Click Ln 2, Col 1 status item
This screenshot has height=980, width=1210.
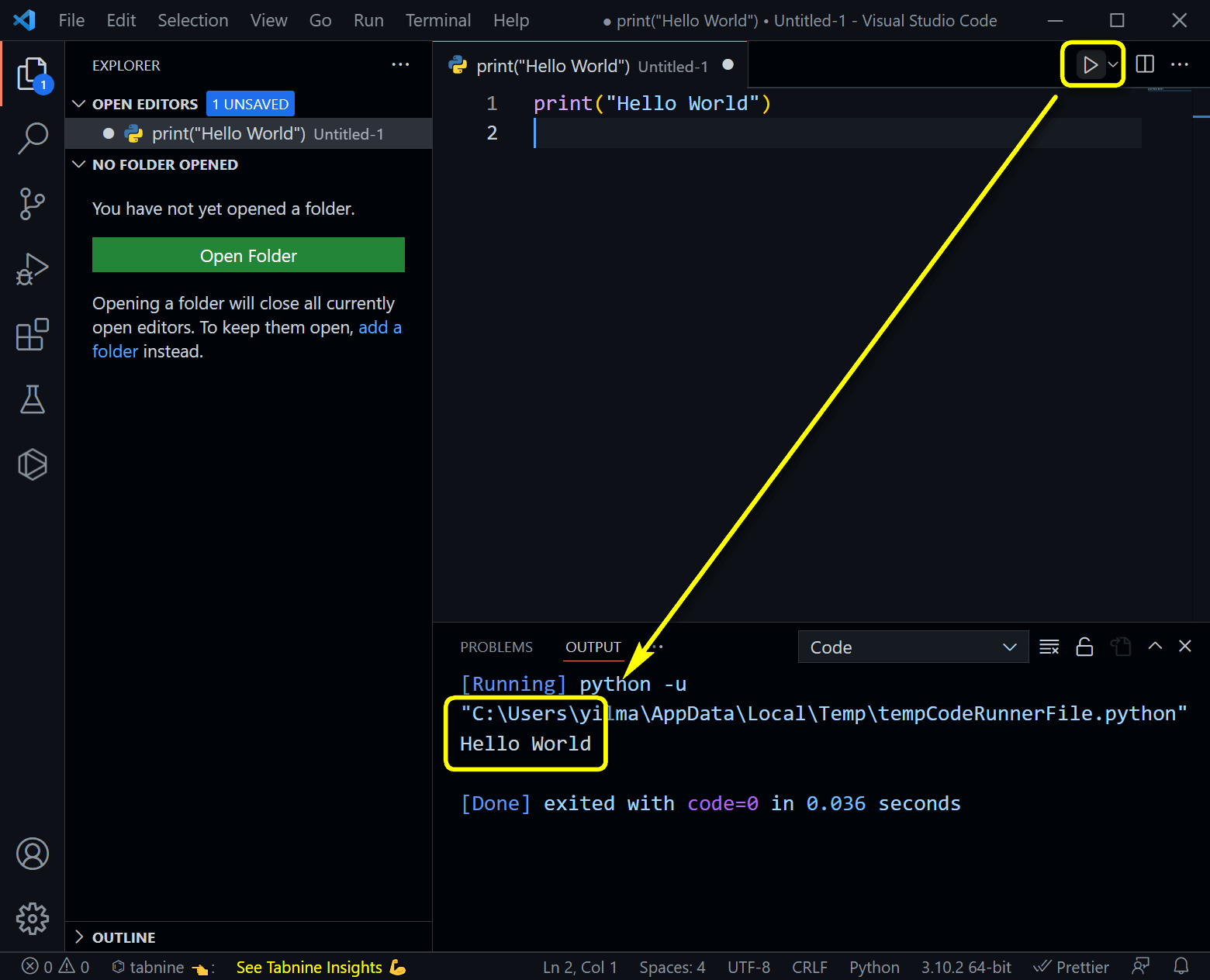pyautogui.click(x=580, y=967)
